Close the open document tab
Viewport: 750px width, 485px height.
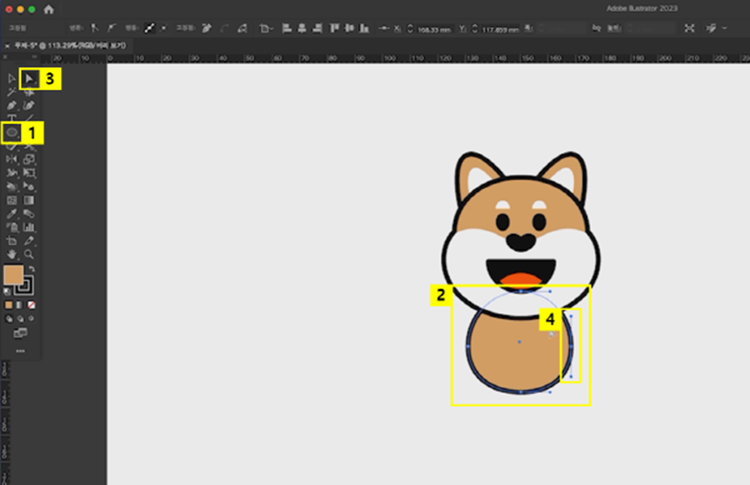7,46
